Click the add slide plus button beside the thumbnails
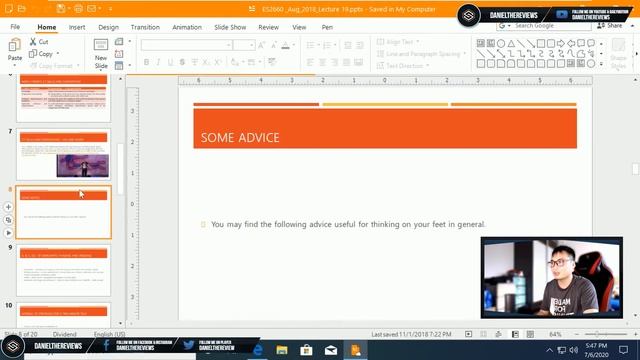Image resolution: width=640 pixels, height=360 pixels. point(8,207)
